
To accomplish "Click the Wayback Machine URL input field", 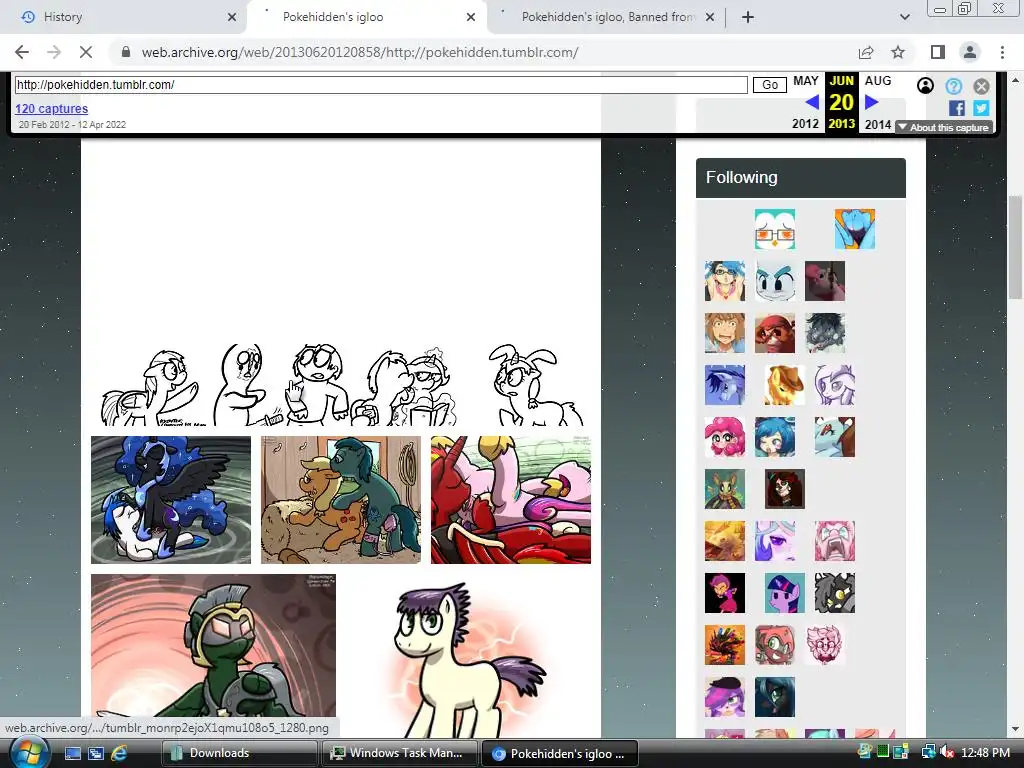I will click(381, 85).
